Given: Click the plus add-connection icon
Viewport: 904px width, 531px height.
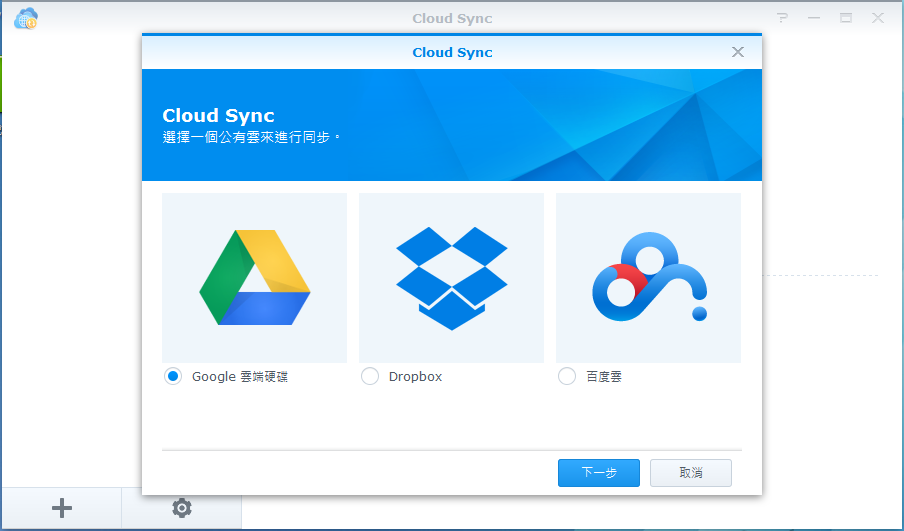Looking at the screenshot, I should pyautogui.click(x=62, y=508).
